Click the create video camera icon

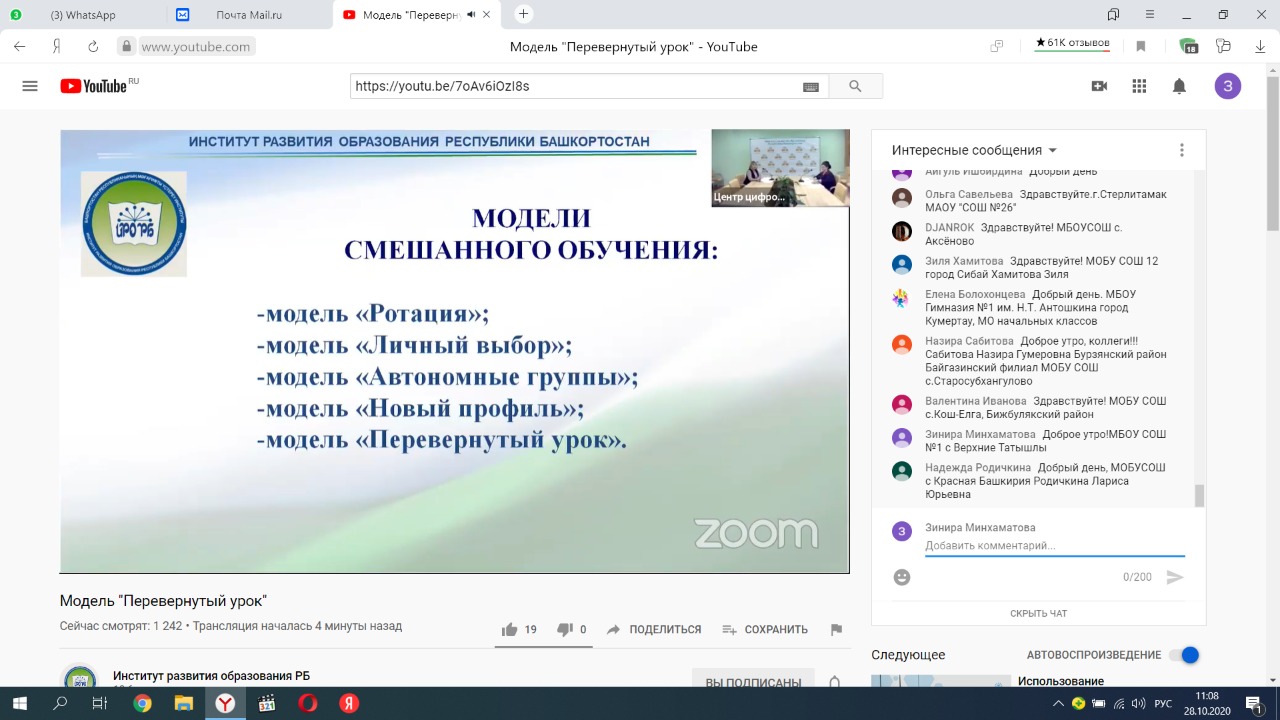tap(1099, 86)
